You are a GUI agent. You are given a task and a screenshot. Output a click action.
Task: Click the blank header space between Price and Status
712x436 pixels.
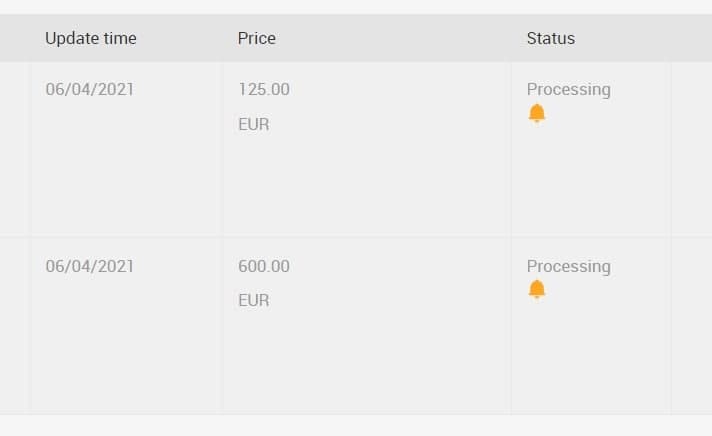(x=400, y=39)
